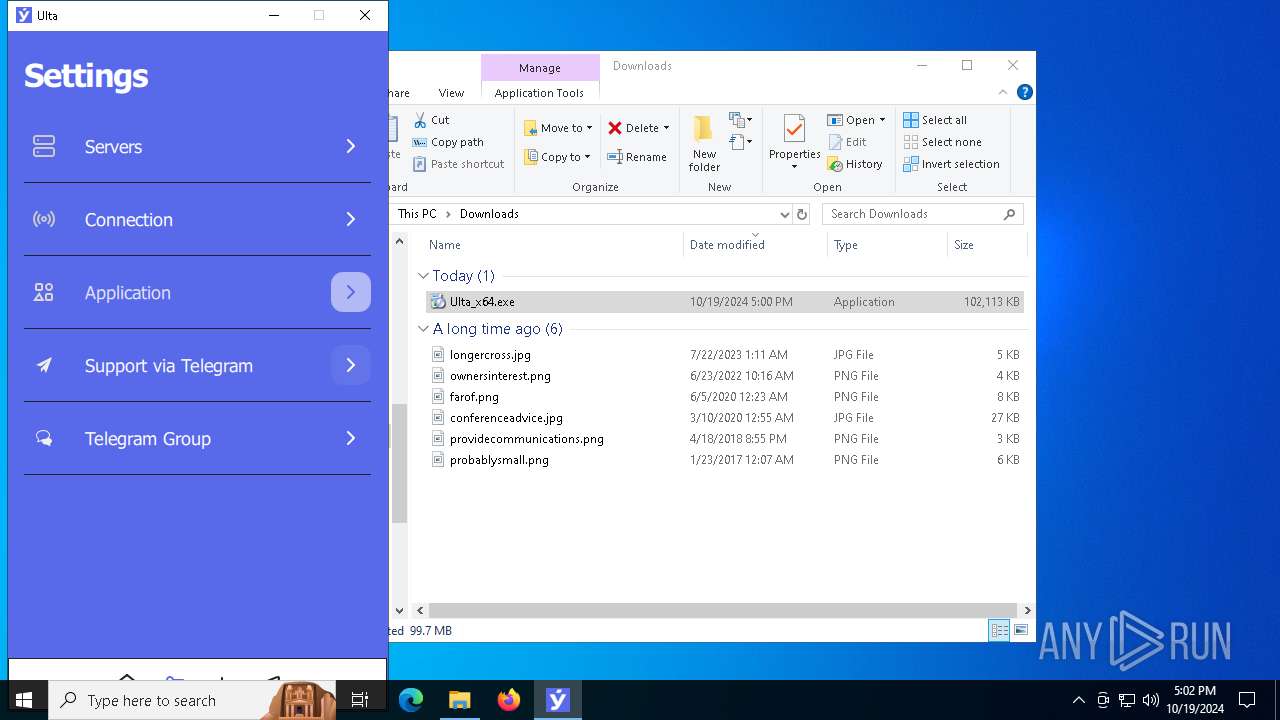Sort by the Name column header
The width and height of the screenshot is (1280, 720).
click(x=445, y=245)
